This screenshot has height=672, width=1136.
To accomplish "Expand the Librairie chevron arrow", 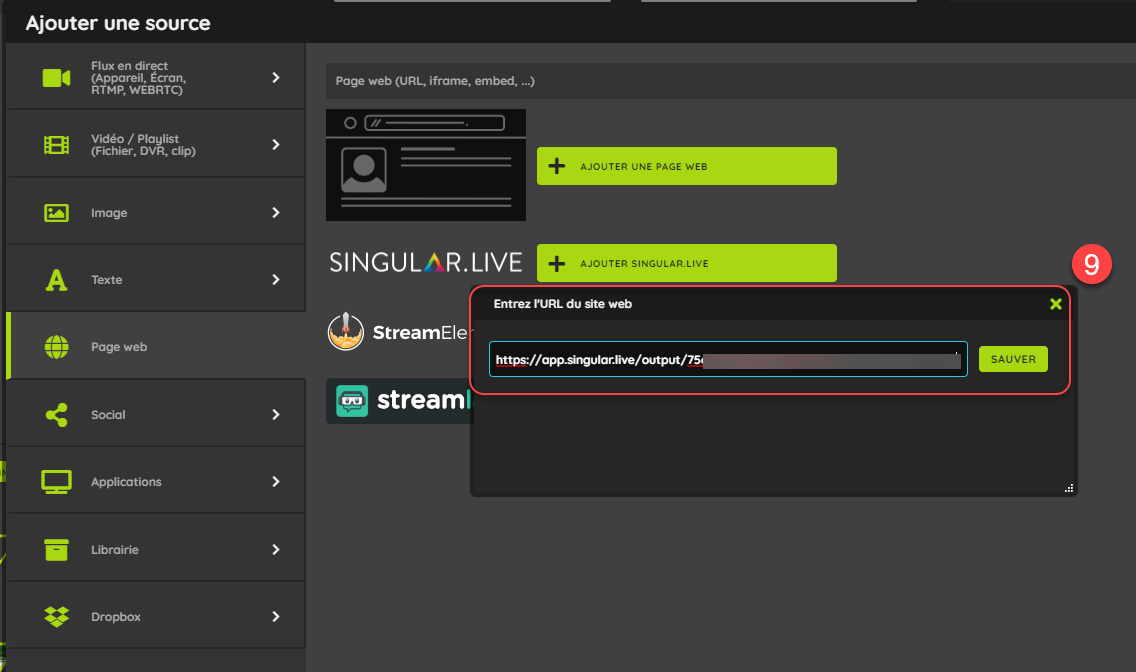I will [x=276, y=550].
